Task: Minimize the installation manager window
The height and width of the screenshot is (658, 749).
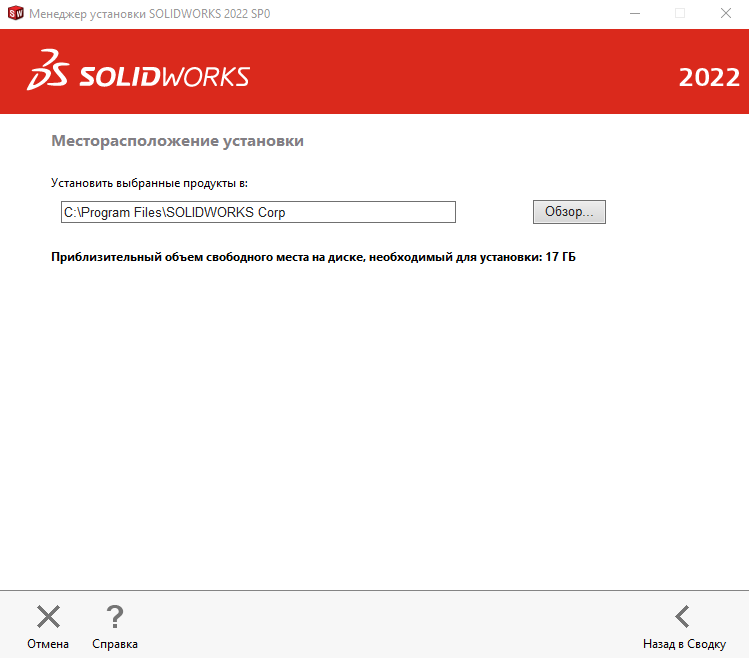Action: pos(635,13)
